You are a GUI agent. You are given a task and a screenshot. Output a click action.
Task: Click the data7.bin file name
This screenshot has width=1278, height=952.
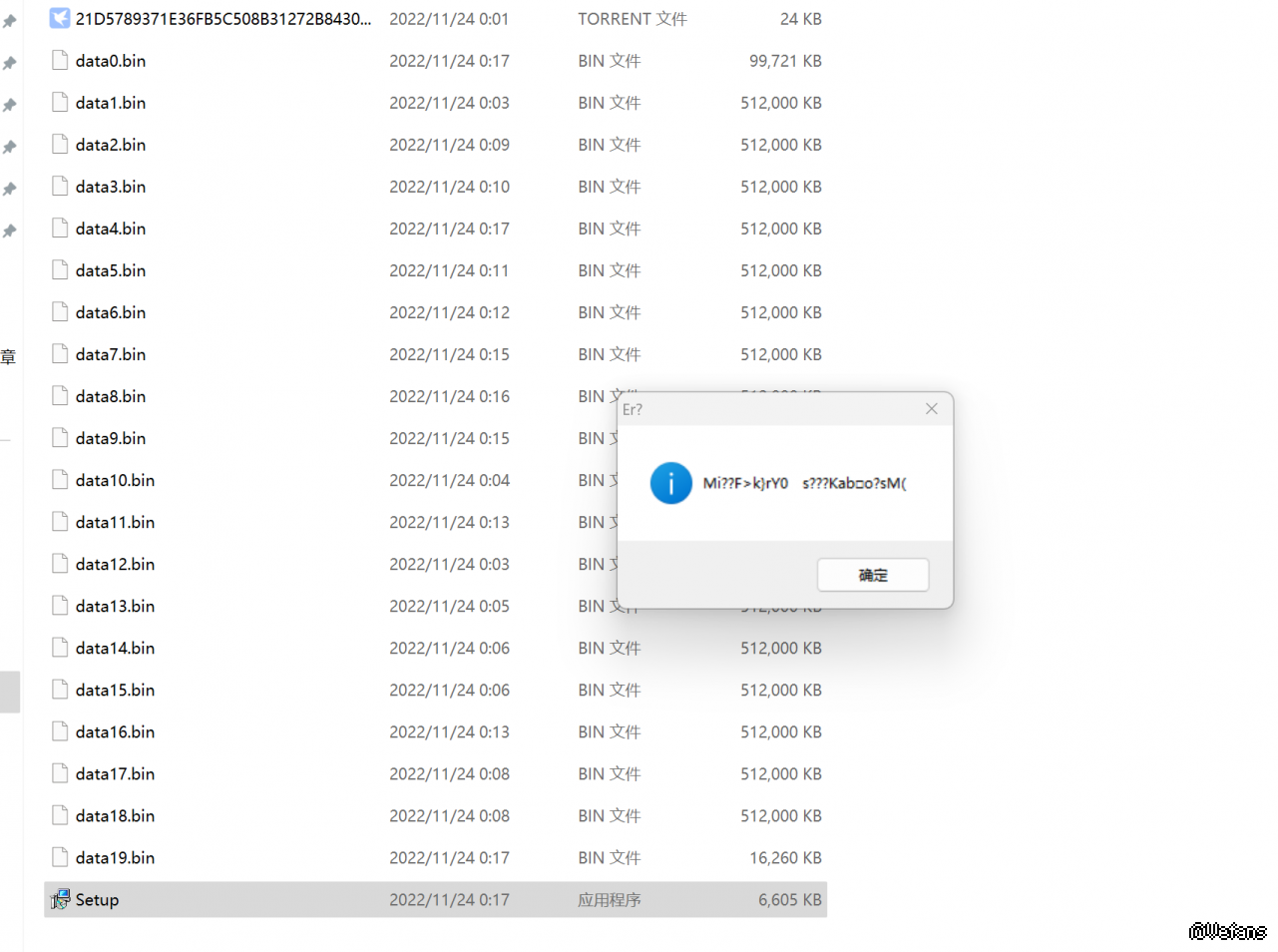tap(111, 354)
